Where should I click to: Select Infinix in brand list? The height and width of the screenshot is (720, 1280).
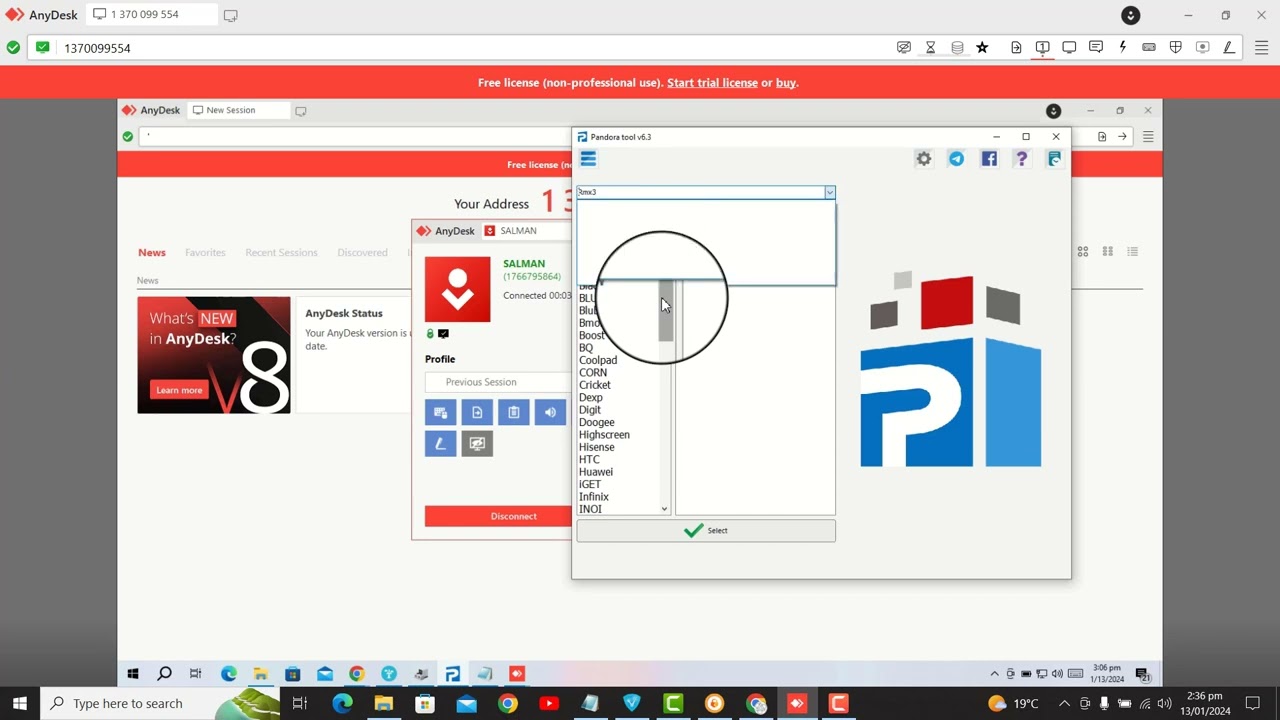click(x=594, y=497)
